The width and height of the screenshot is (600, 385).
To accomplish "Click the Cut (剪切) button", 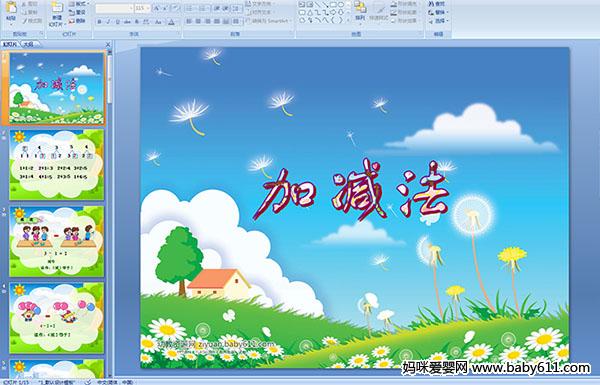I will tap(29, 4).
